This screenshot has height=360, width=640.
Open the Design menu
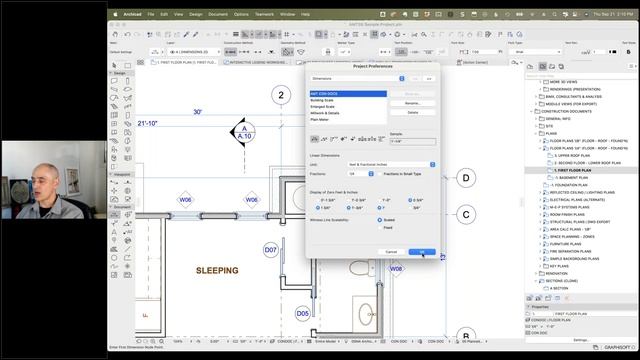pyautogui.click(x=196, y=14)
